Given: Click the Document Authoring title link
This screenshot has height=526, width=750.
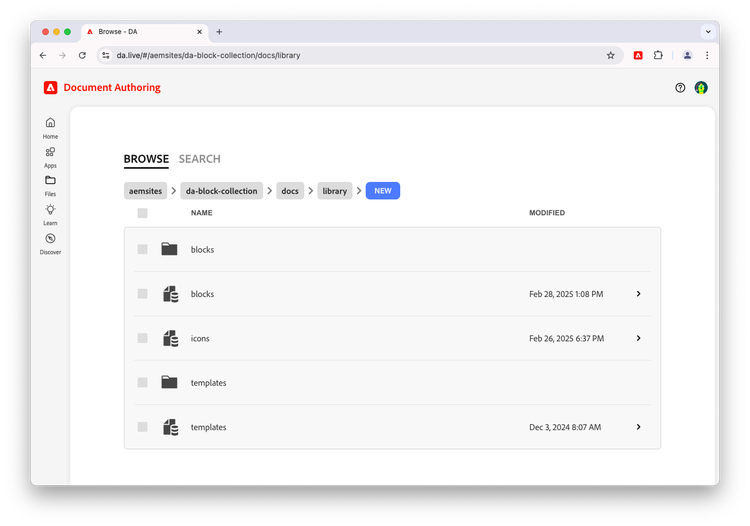Looking at the screenshot, I should coord(112,88).
